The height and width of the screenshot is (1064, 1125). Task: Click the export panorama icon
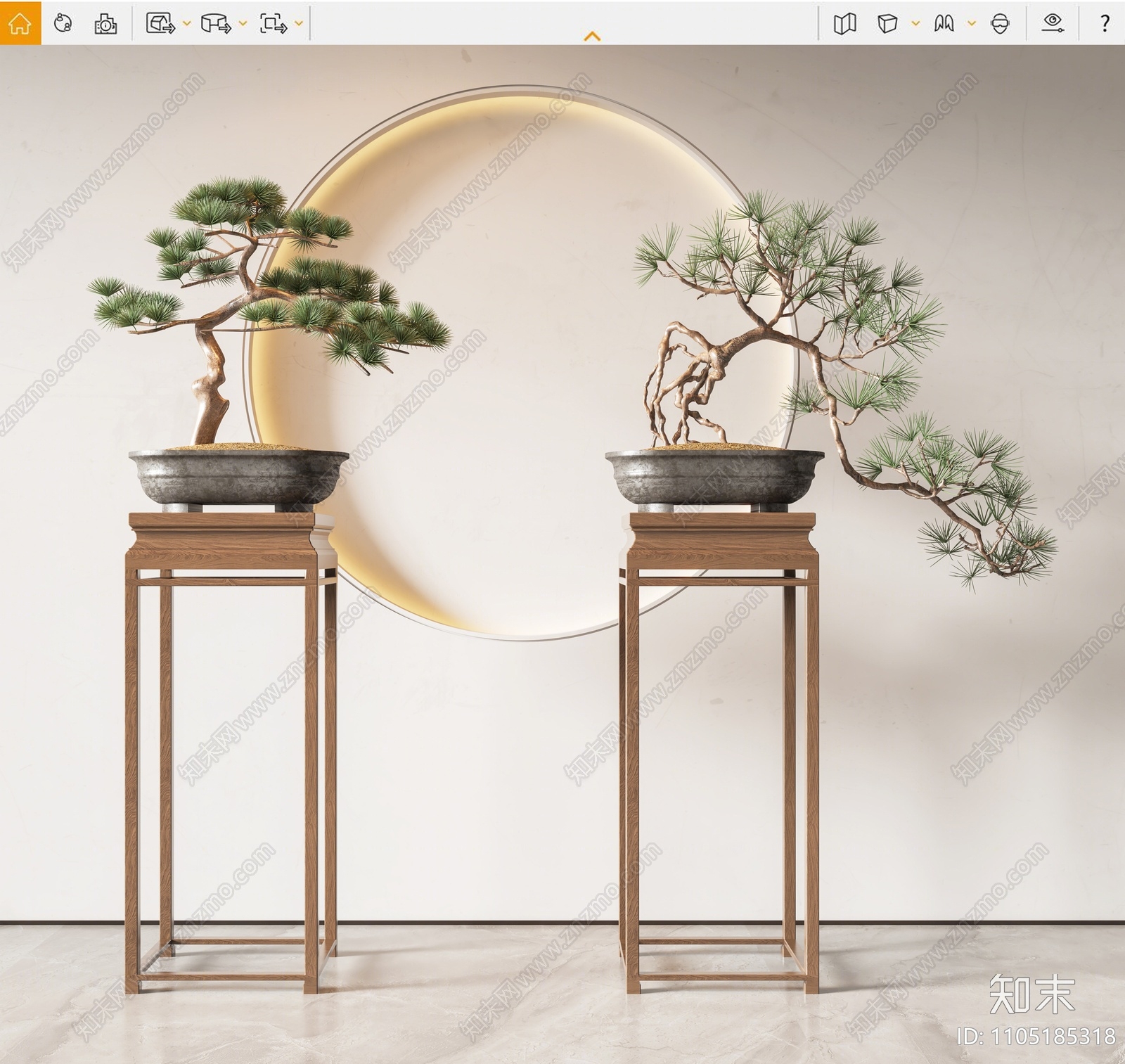coord(216,23)
